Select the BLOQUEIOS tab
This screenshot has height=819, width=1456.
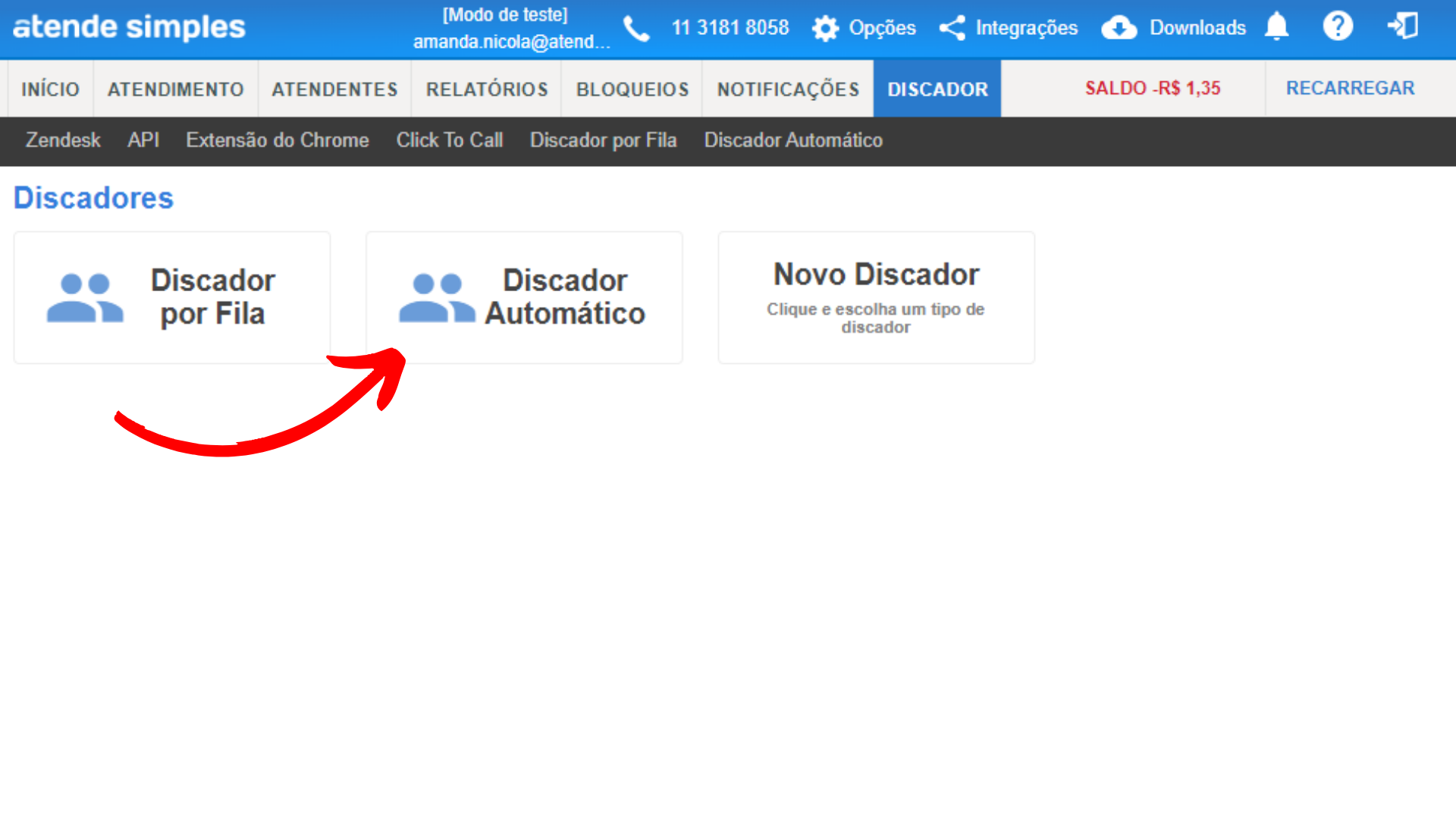[x=632, y=88]
